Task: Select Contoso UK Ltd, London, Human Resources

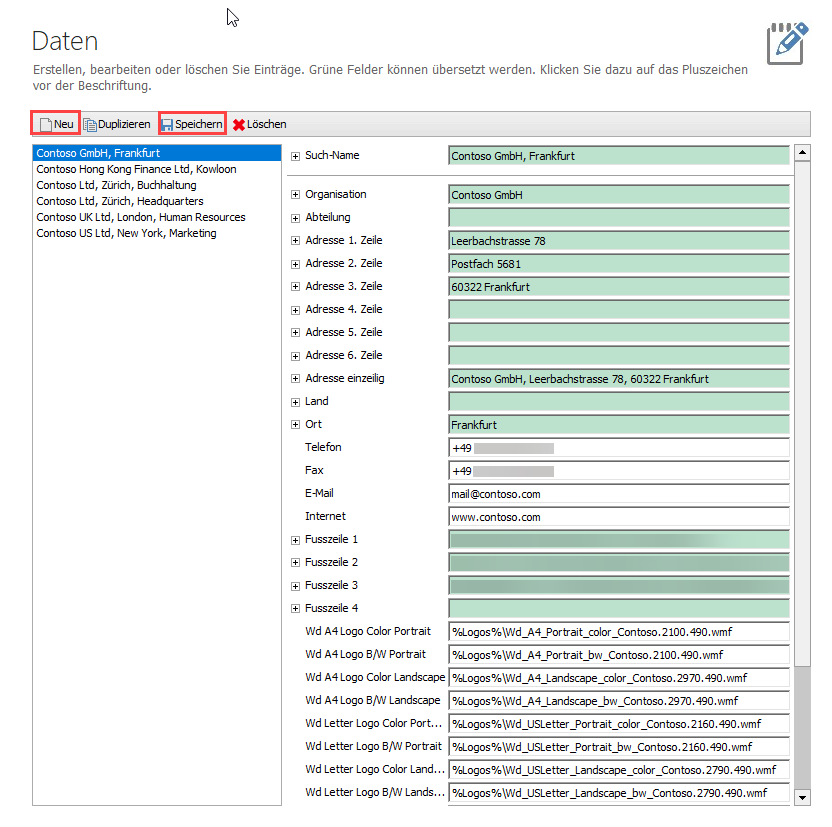Action: tap(157, 217)
